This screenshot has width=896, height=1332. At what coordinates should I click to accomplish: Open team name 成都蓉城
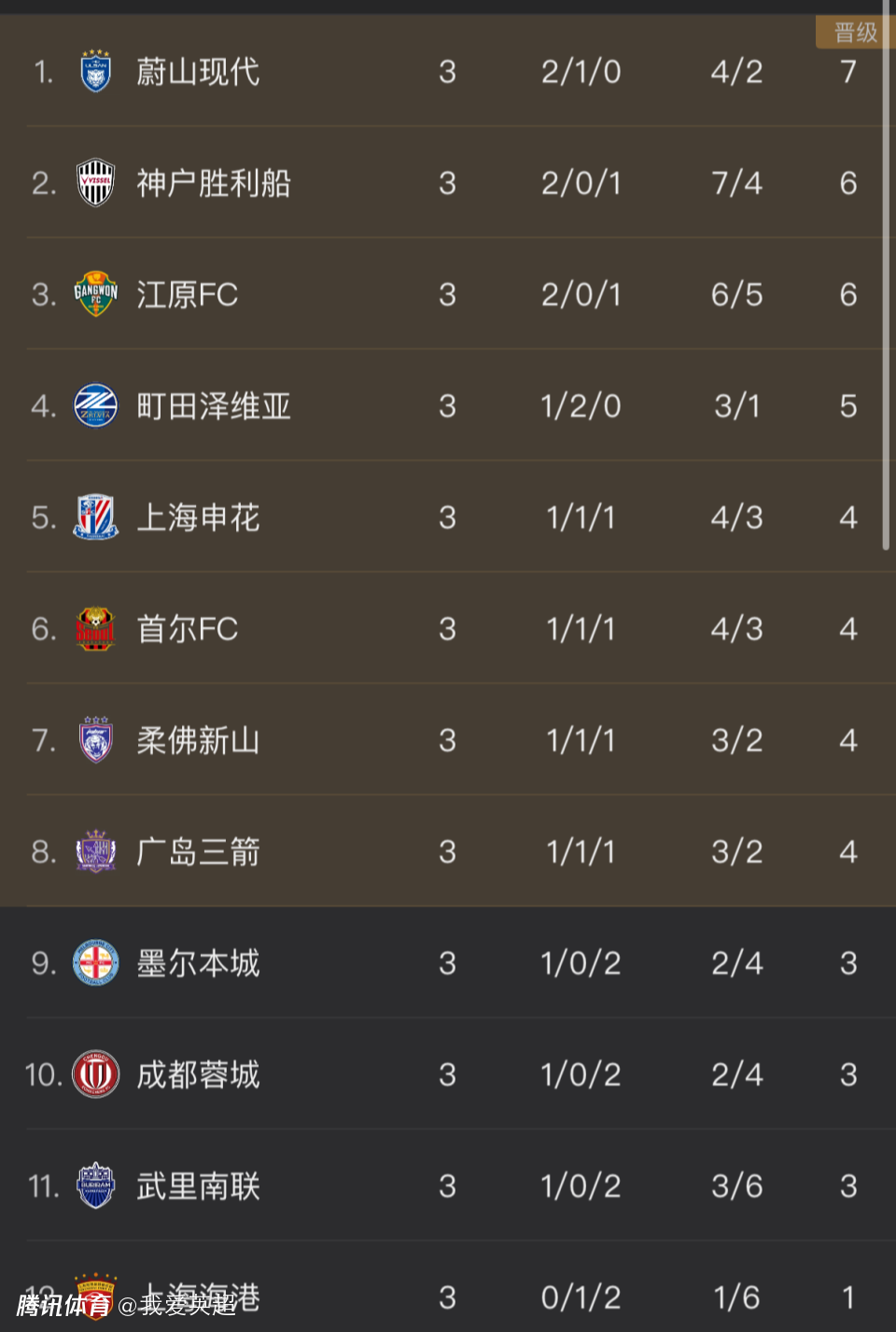[198, 1074]
